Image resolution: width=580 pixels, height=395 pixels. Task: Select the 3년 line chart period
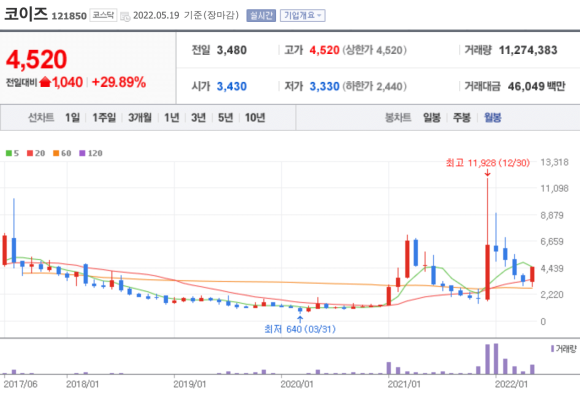(198, 118)
